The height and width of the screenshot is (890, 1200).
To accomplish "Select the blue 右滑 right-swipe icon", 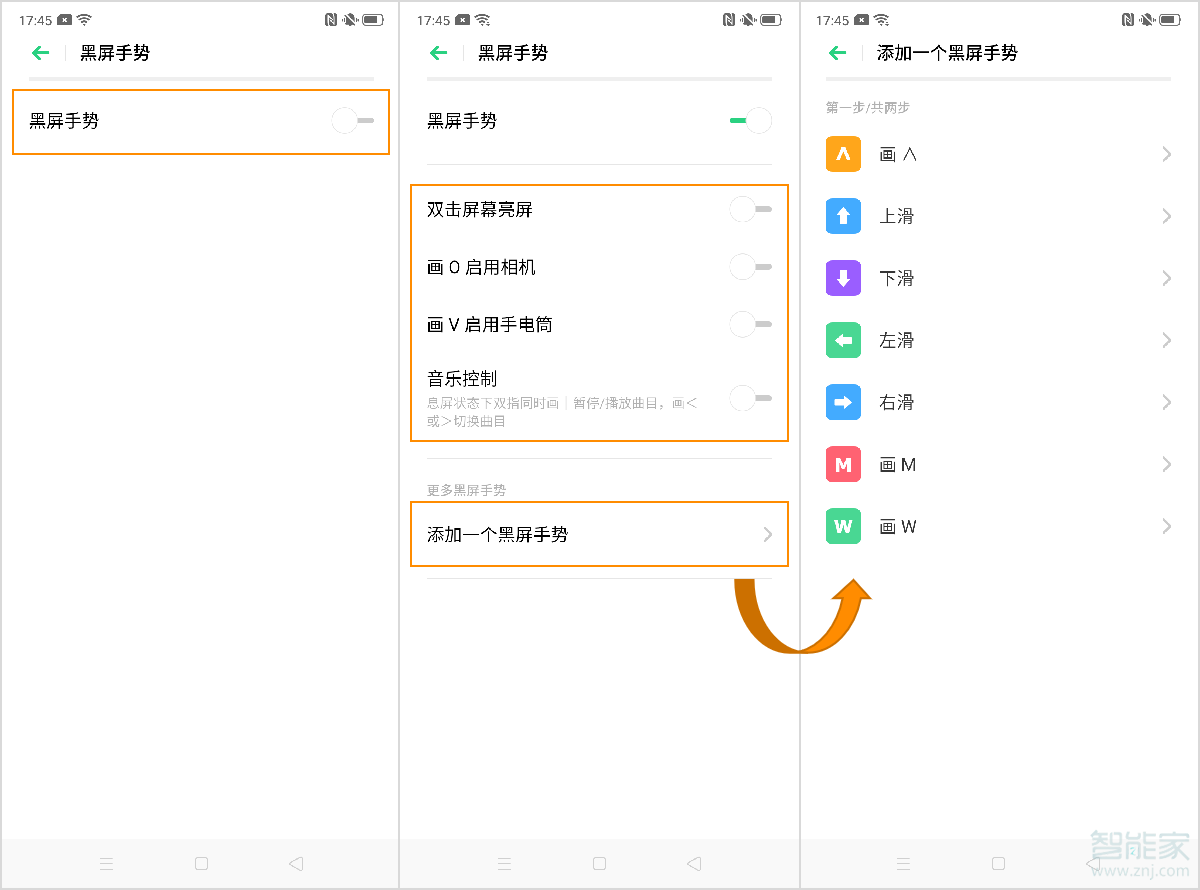I will tap(843, 402).
